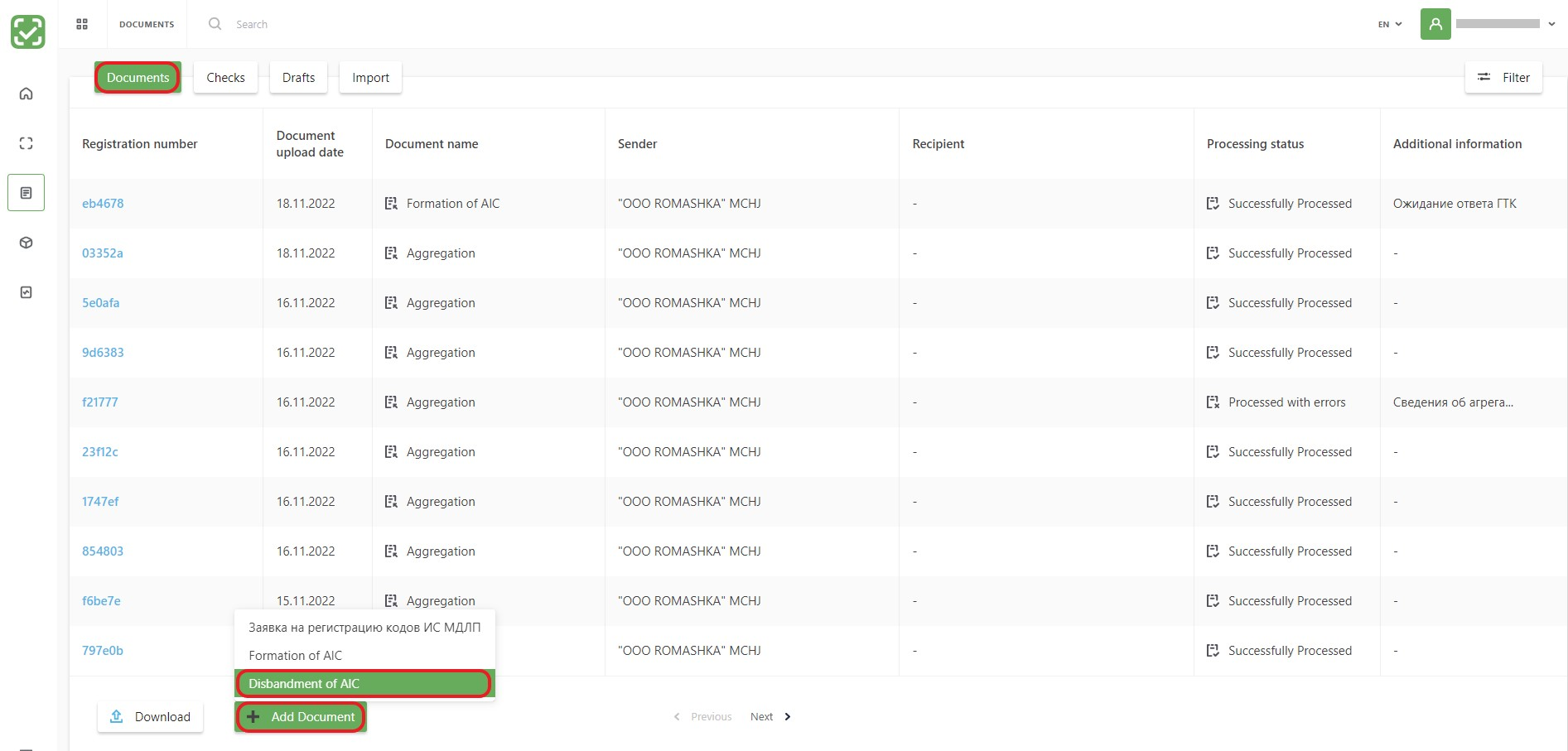
Task: Open document f6be7e link
Action: (101, 601)
